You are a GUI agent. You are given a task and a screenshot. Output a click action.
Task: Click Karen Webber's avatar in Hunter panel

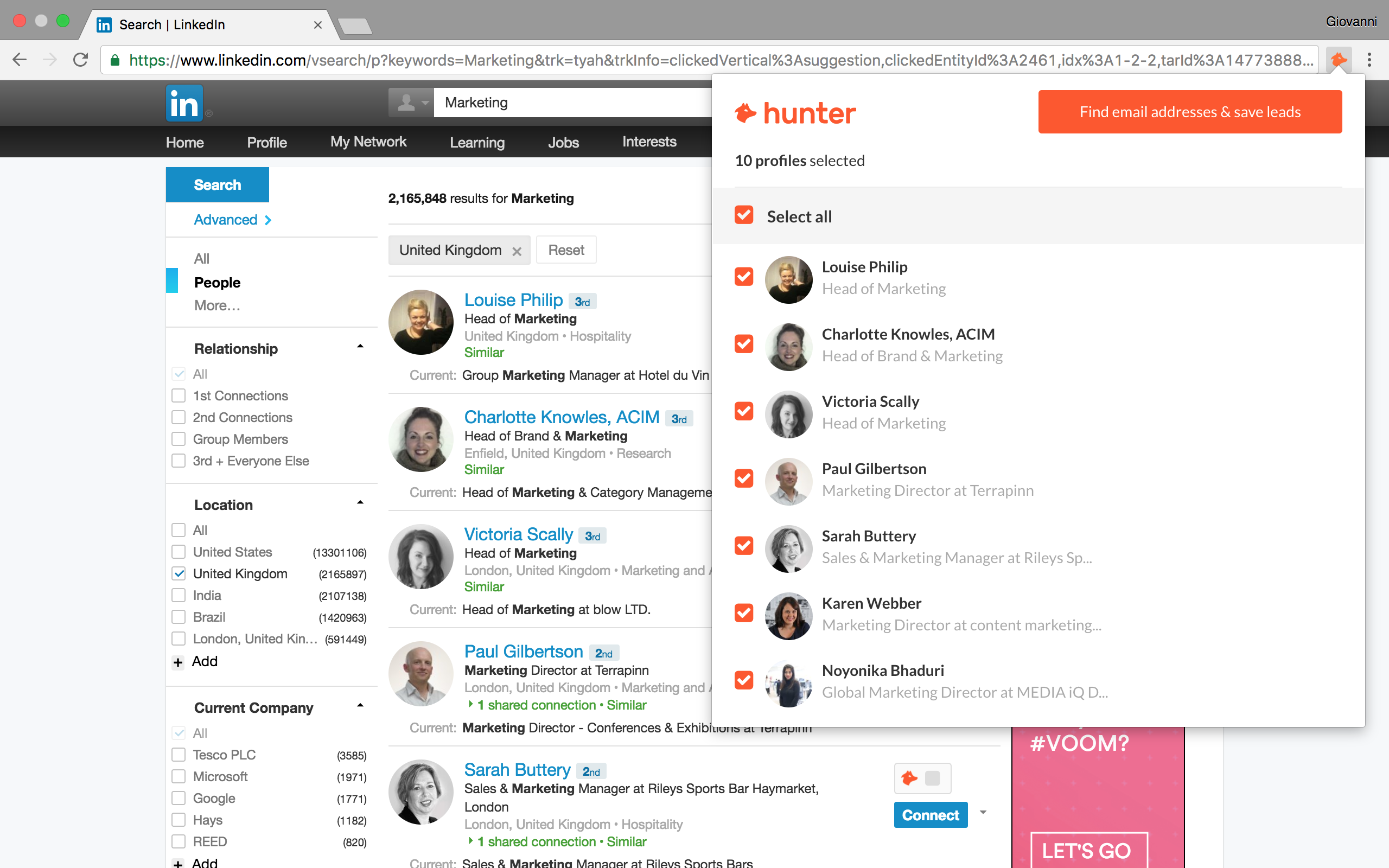pyautogui.click(x=788, y=616)
